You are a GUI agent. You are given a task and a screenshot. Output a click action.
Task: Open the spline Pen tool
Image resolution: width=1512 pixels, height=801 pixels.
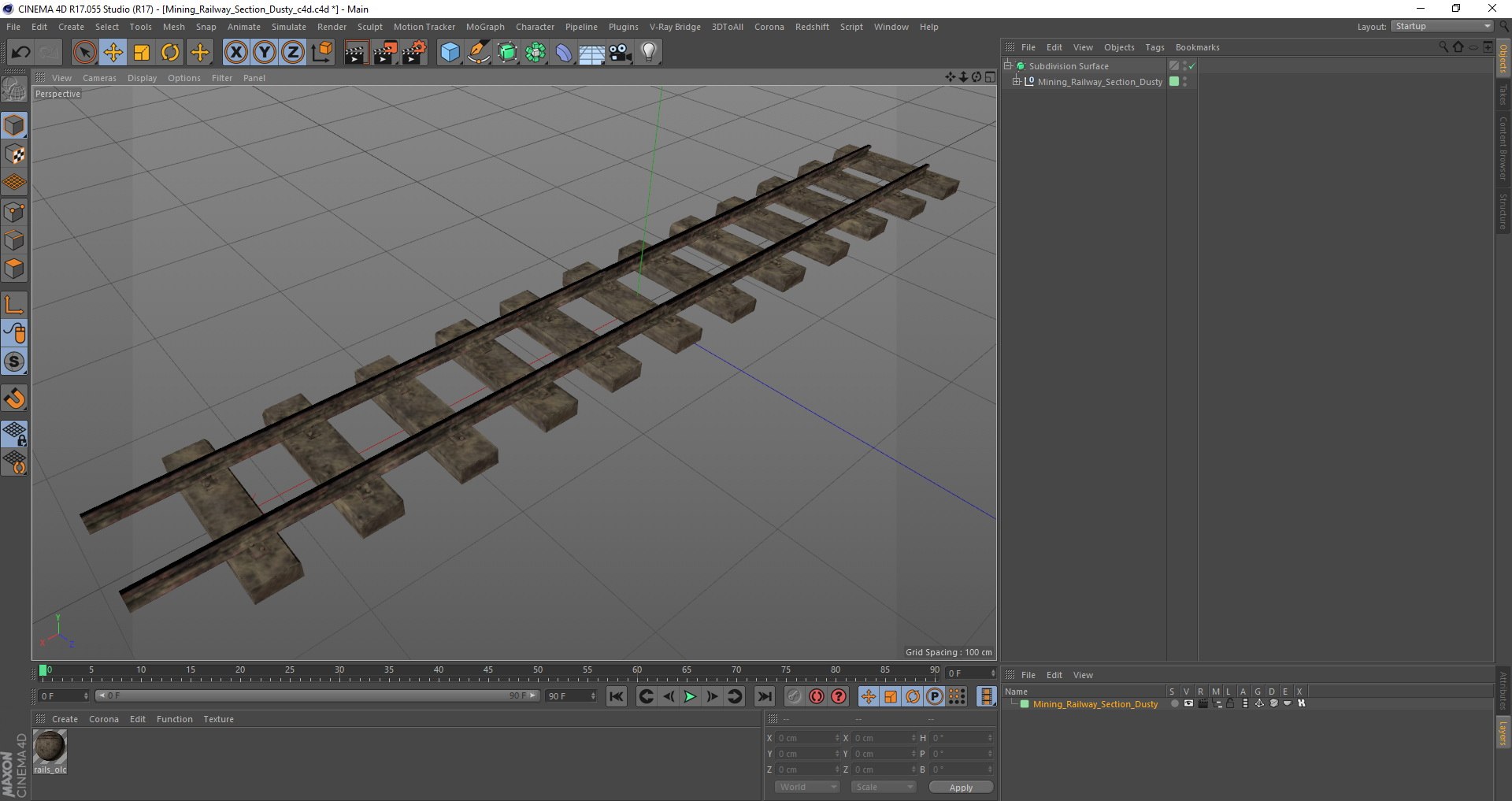point(478,53)
